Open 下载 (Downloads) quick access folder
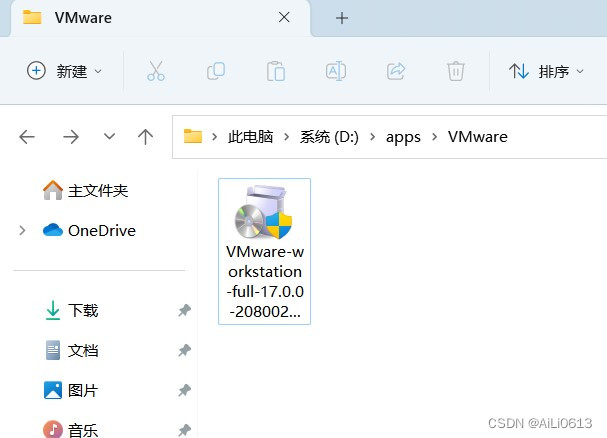Image resolution: width=607 pixels, height=438 pixels. pos(72,310)
